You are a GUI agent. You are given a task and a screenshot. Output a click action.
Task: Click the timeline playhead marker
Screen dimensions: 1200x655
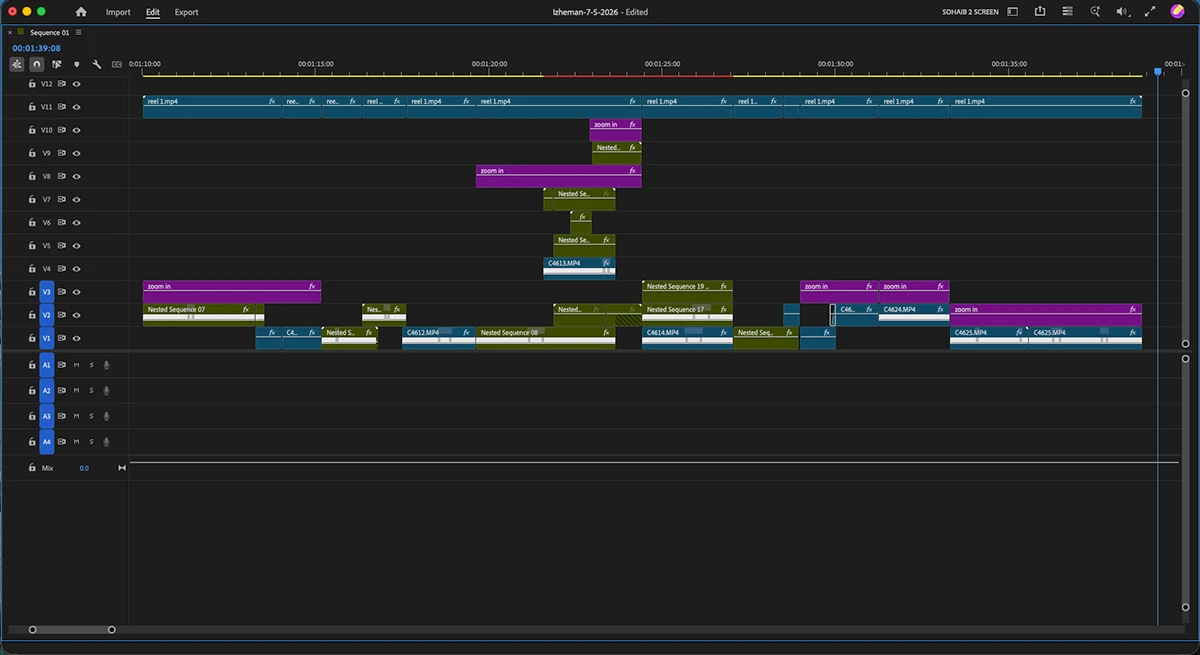click(x=1158, y=72)
